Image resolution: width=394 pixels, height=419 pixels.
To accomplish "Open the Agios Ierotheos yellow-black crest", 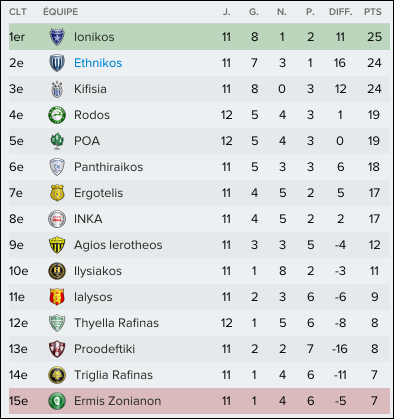I will pos(57,245).
